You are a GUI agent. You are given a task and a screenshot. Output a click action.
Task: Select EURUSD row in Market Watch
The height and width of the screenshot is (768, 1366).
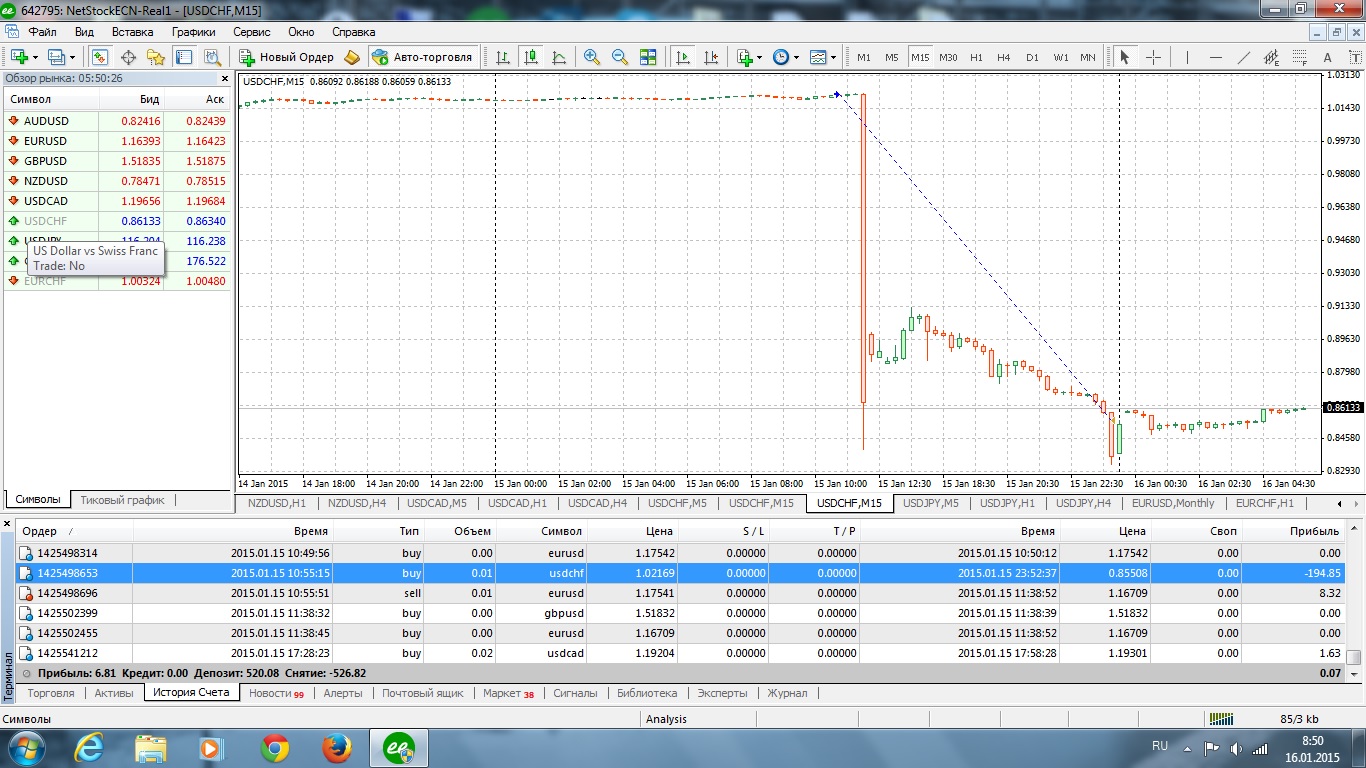click(116, 141)
